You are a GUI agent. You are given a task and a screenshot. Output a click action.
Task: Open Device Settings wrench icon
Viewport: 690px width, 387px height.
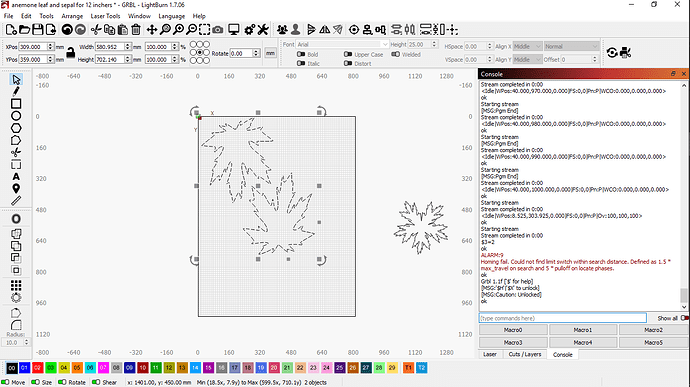[263, 29]
